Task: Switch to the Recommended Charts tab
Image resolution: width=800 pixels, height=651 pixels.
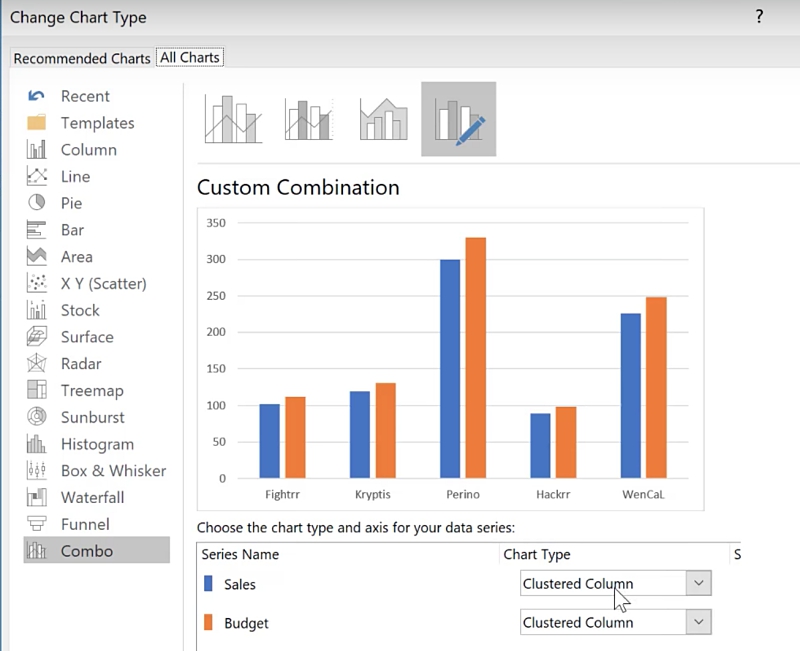Action: click(x=82, y=58)
